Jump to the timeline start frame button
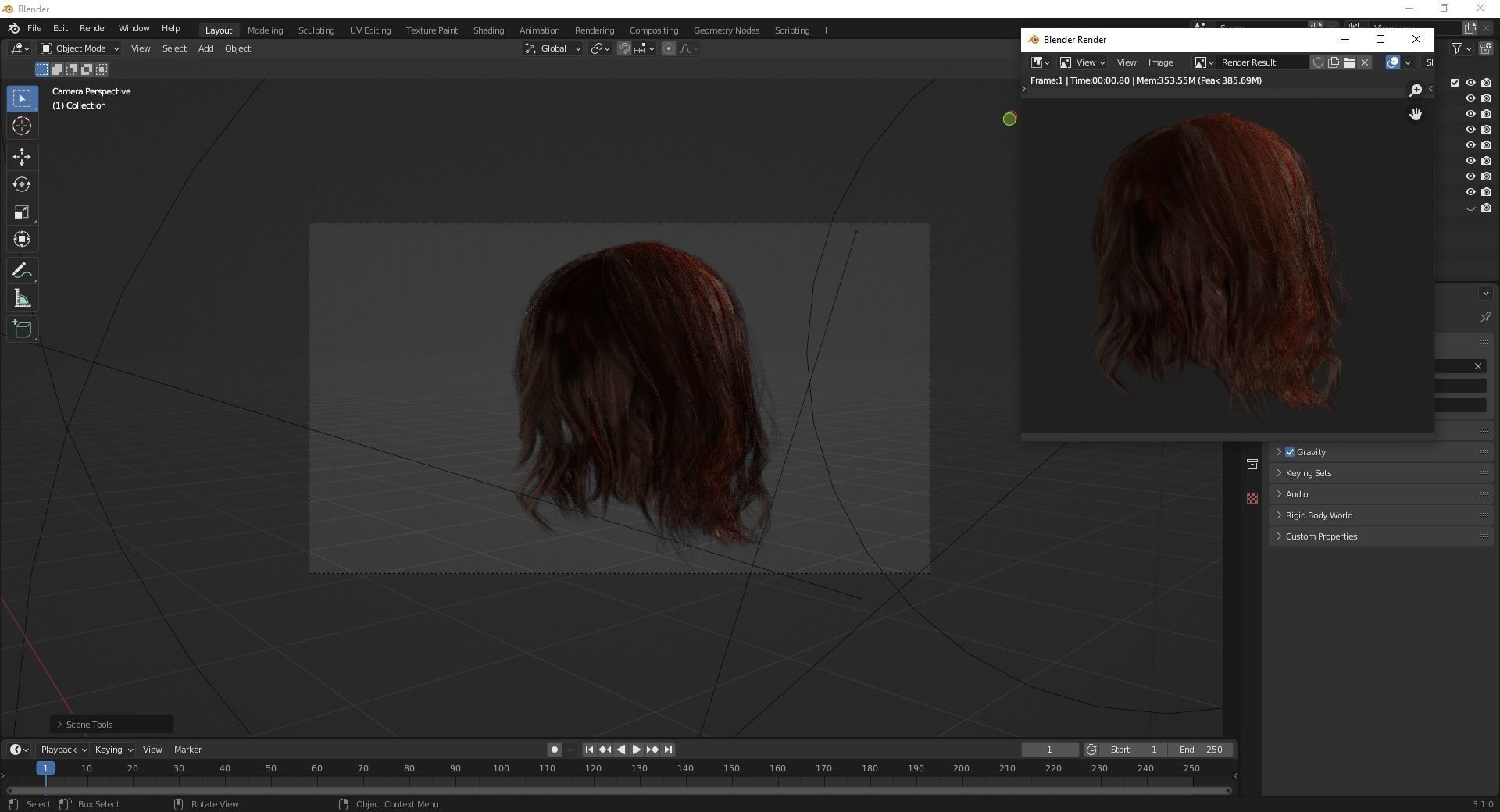 [589, 750]
